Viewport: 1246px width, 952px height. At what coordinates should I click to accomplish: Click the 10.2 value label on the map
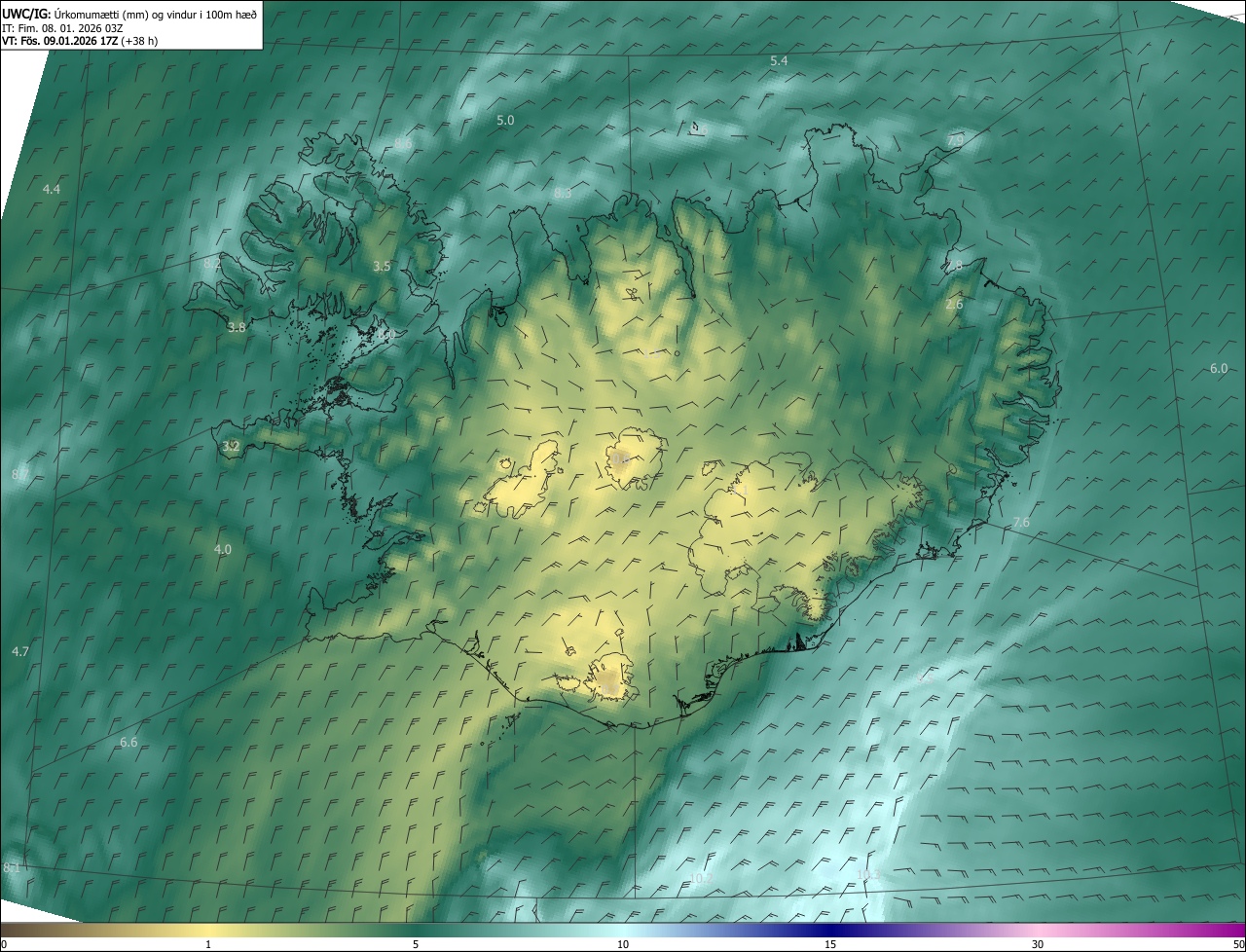tap(702, 879)
